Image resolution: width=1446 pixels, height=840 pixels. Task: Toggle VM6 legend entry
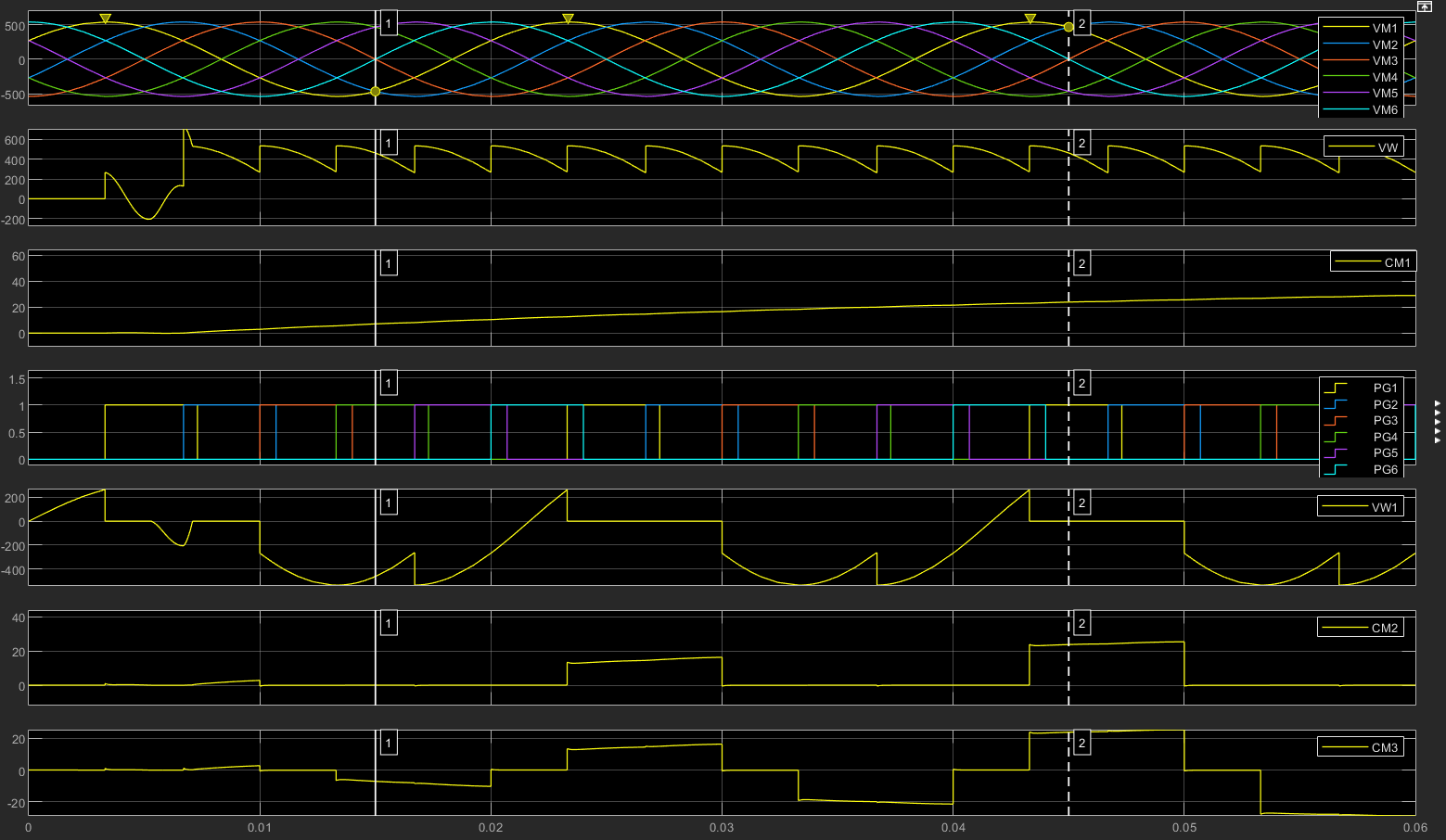1362,109
